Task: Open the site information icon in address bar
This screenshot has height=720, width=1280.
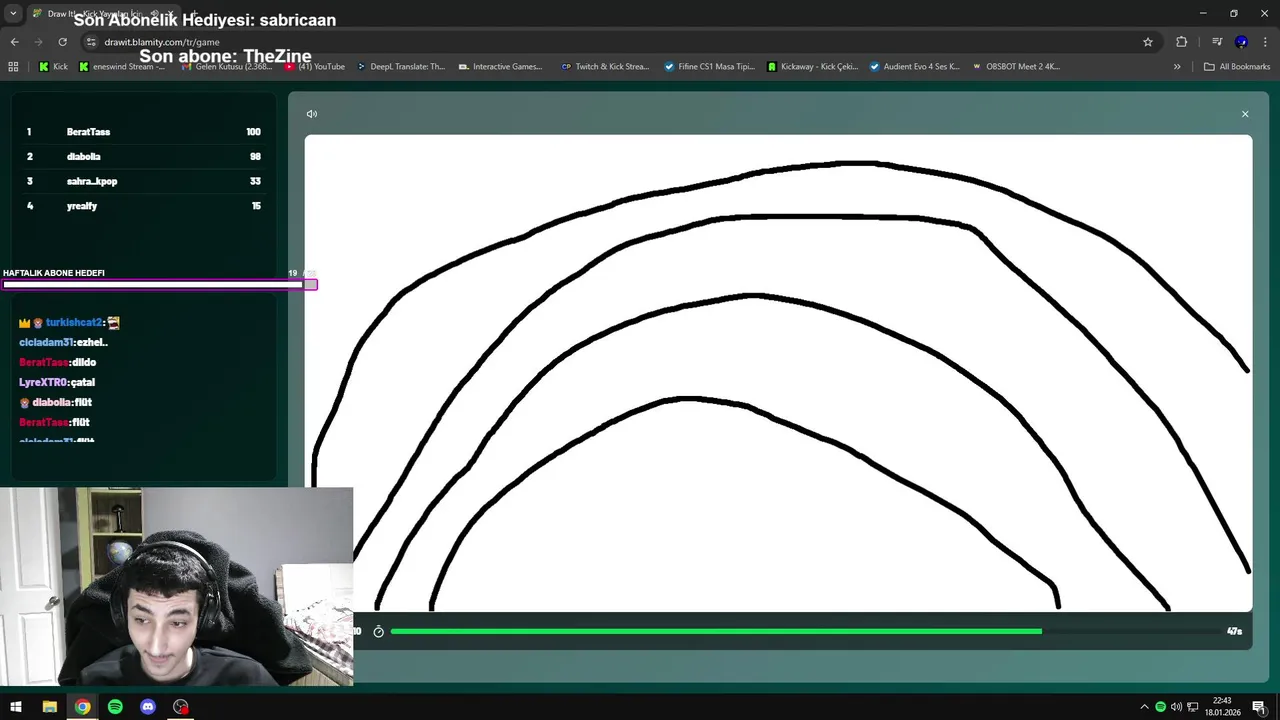Action: 91,42
